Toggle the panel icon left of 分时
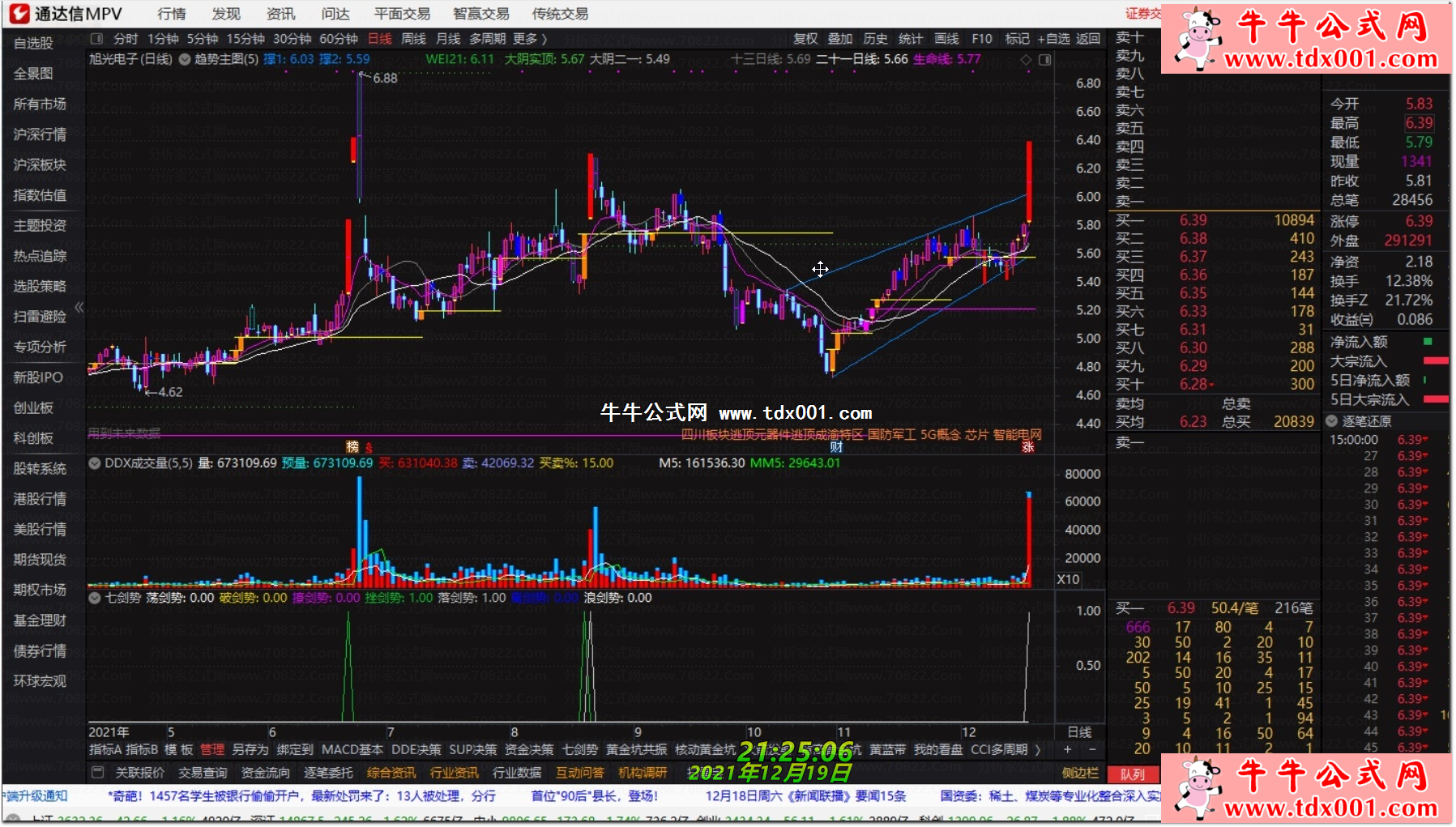Image resolution: width=1456 pixels, height=827 pixels. point(97,38)
